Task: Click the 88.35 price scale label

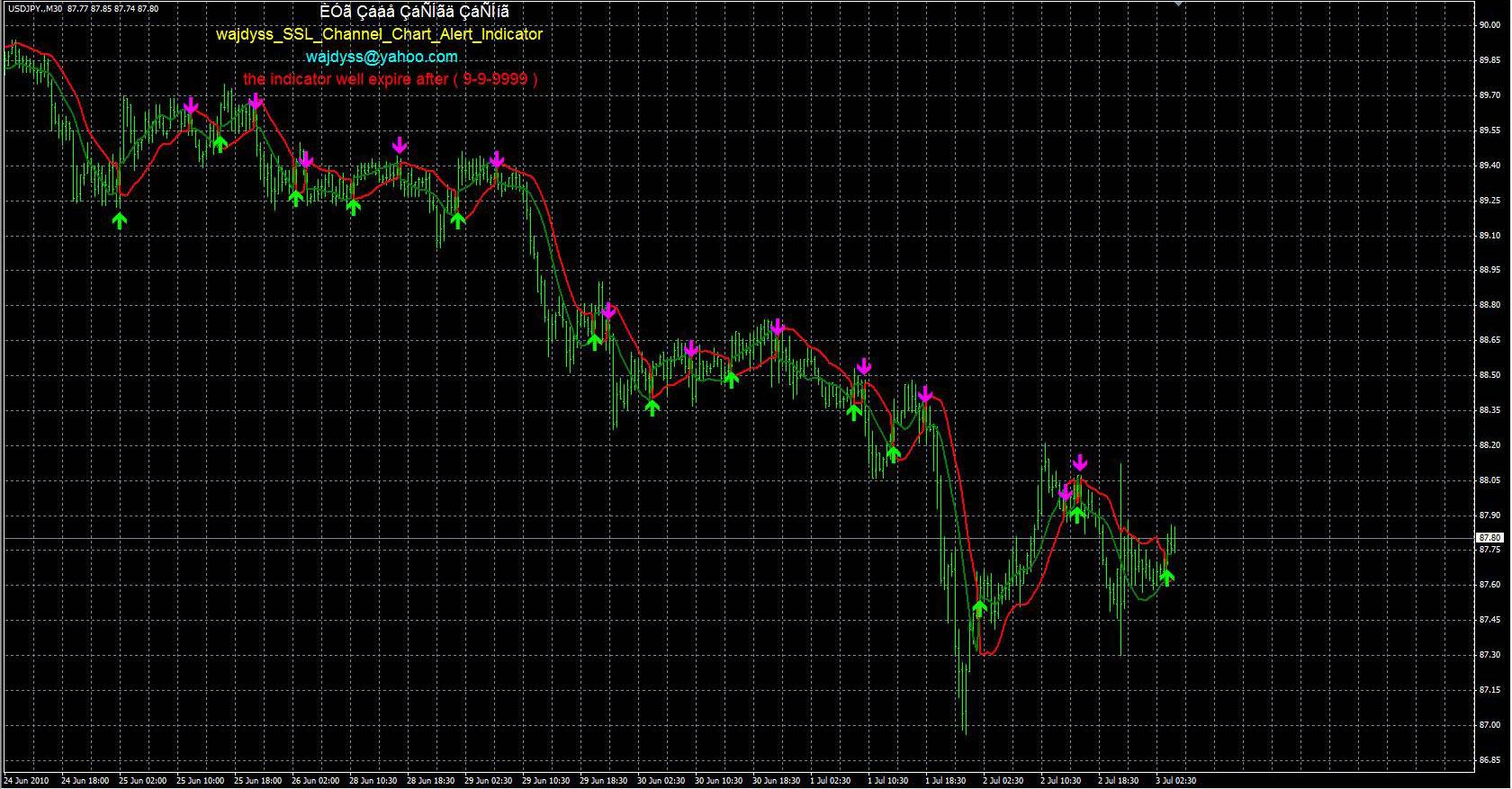Action: [x=1489, y=410]
